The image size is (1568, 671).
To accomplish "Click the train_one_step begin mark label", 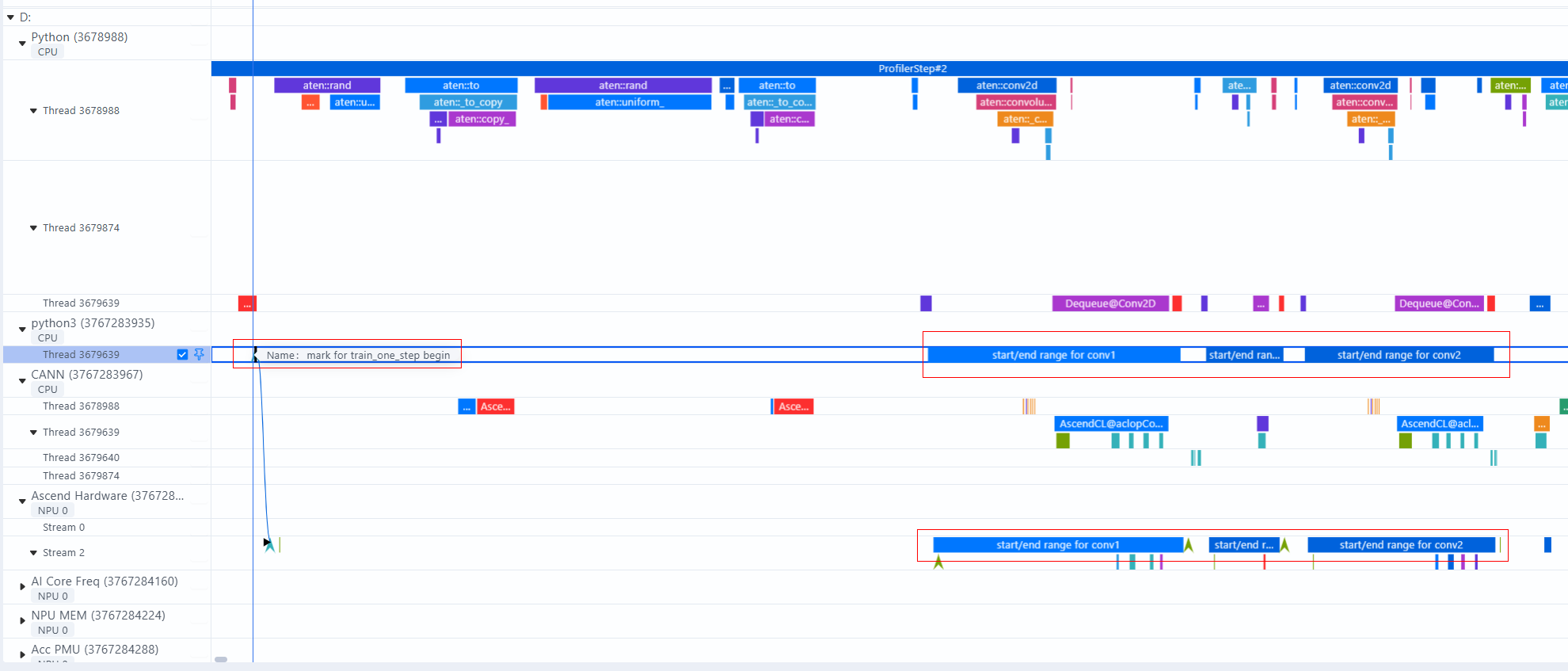I will [359, 355].
